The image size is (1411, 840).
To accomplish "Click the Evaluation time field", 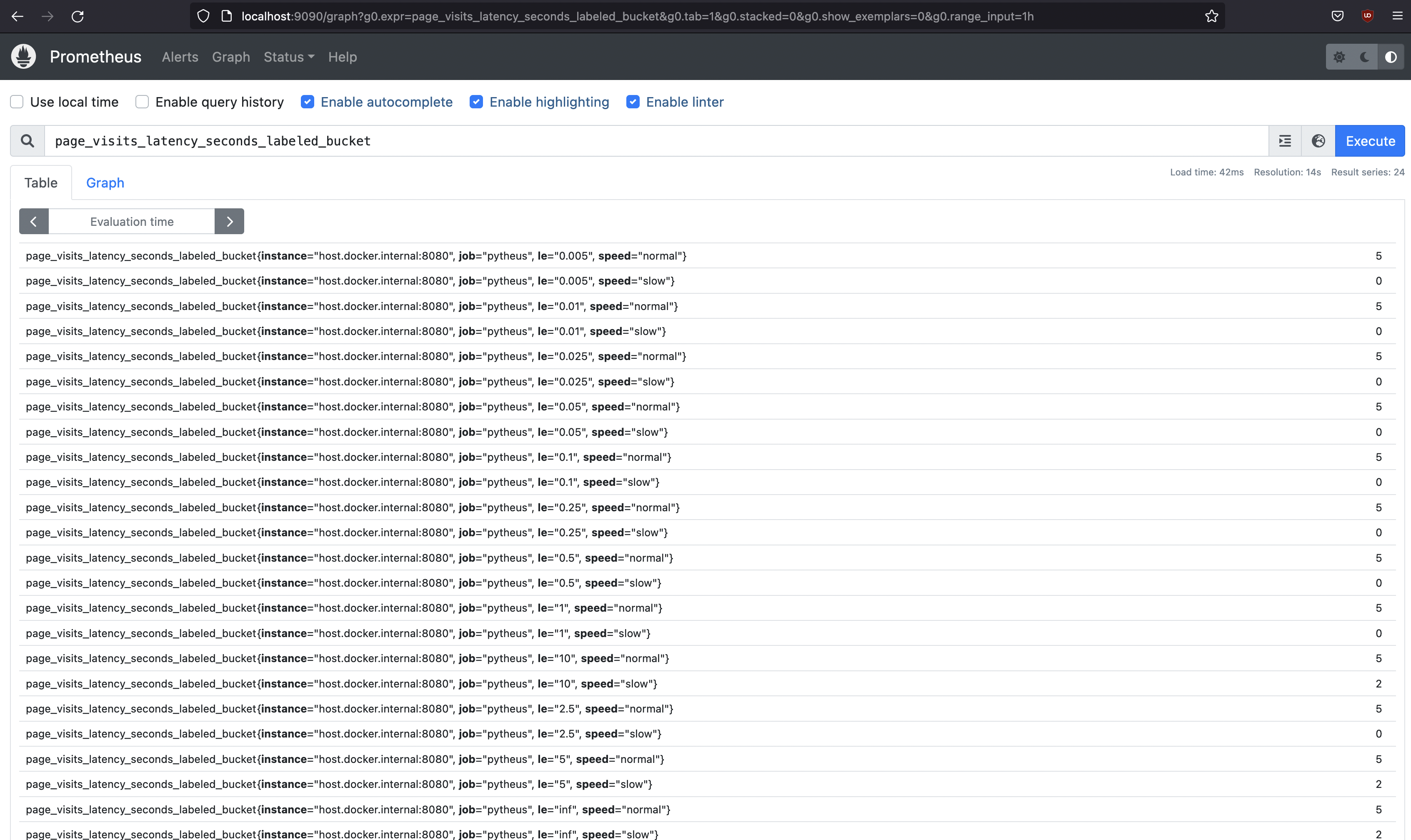I will [132, 221].
